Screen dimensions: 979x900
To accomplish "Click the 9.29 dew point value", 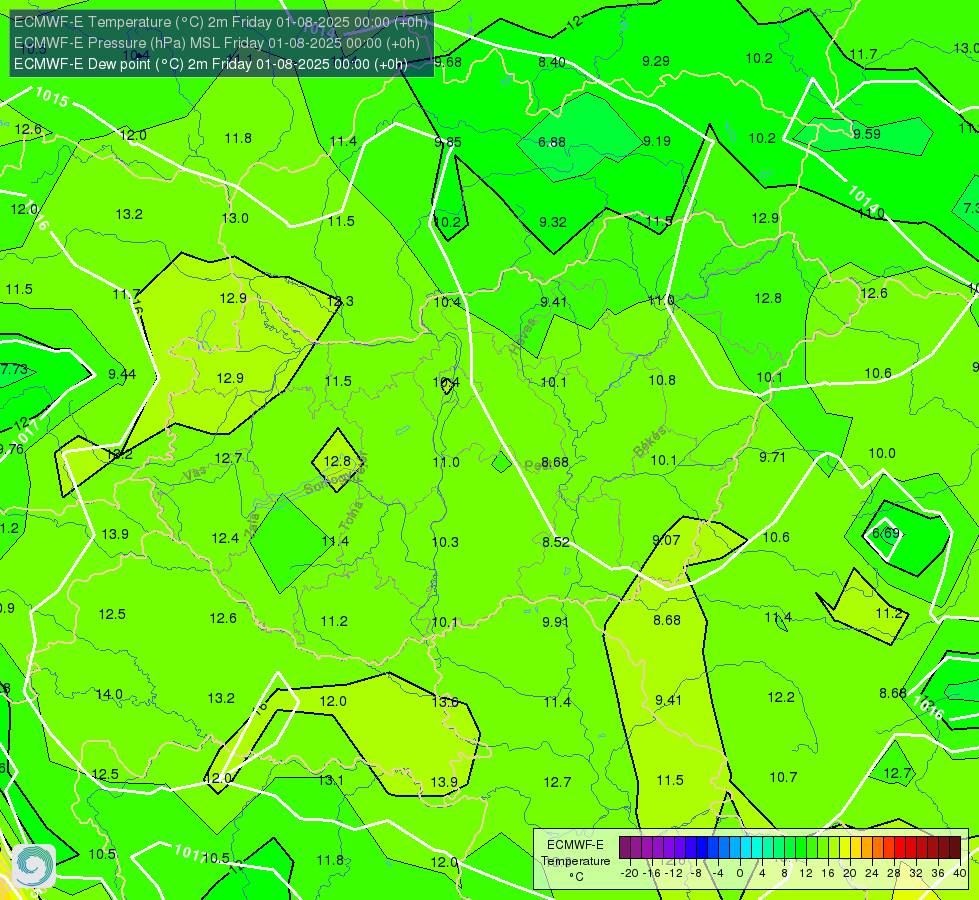I will point(656,61).
